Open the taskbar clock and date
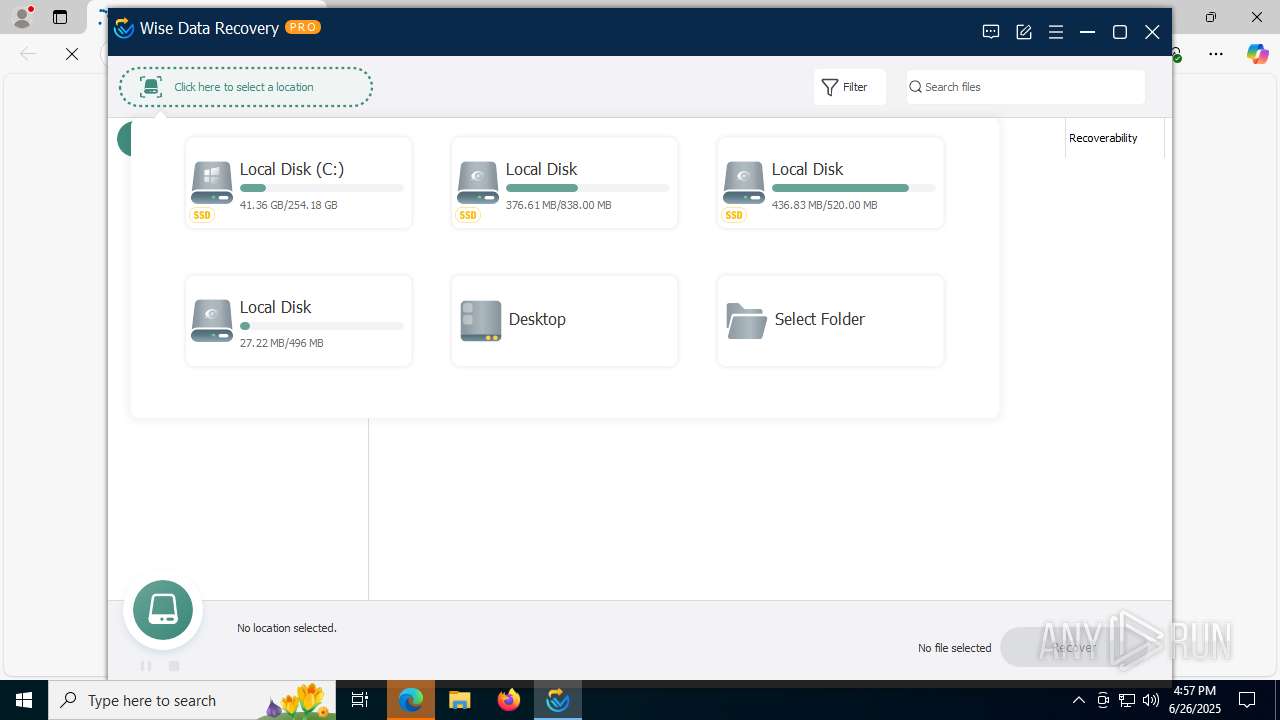 [x=1195, y=700]
